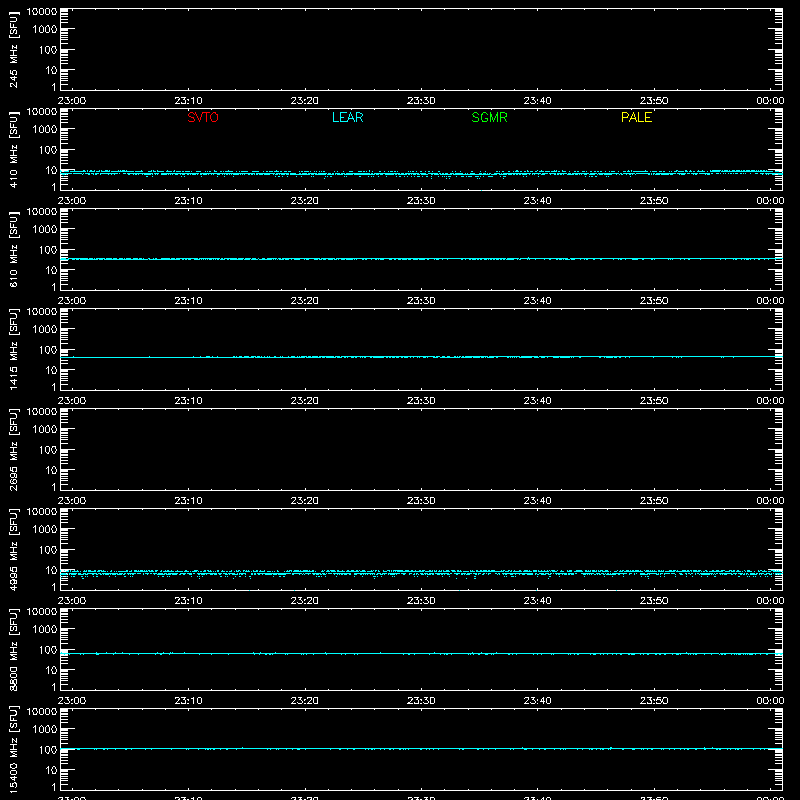Click the 15400 MHz cyan data trace
Screen dimensions: 800x800
coord(421,749)
